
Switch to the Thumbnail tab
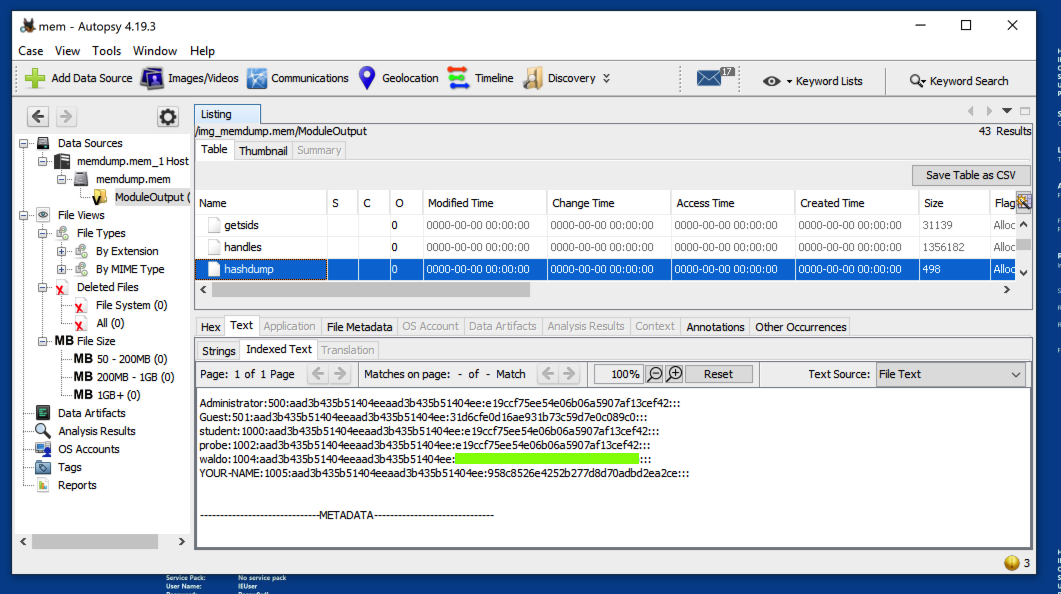point(263,151)
